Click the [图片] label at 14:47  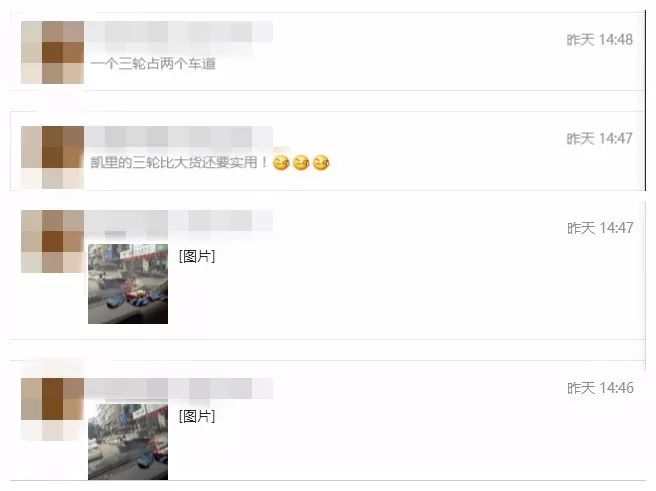197,256
